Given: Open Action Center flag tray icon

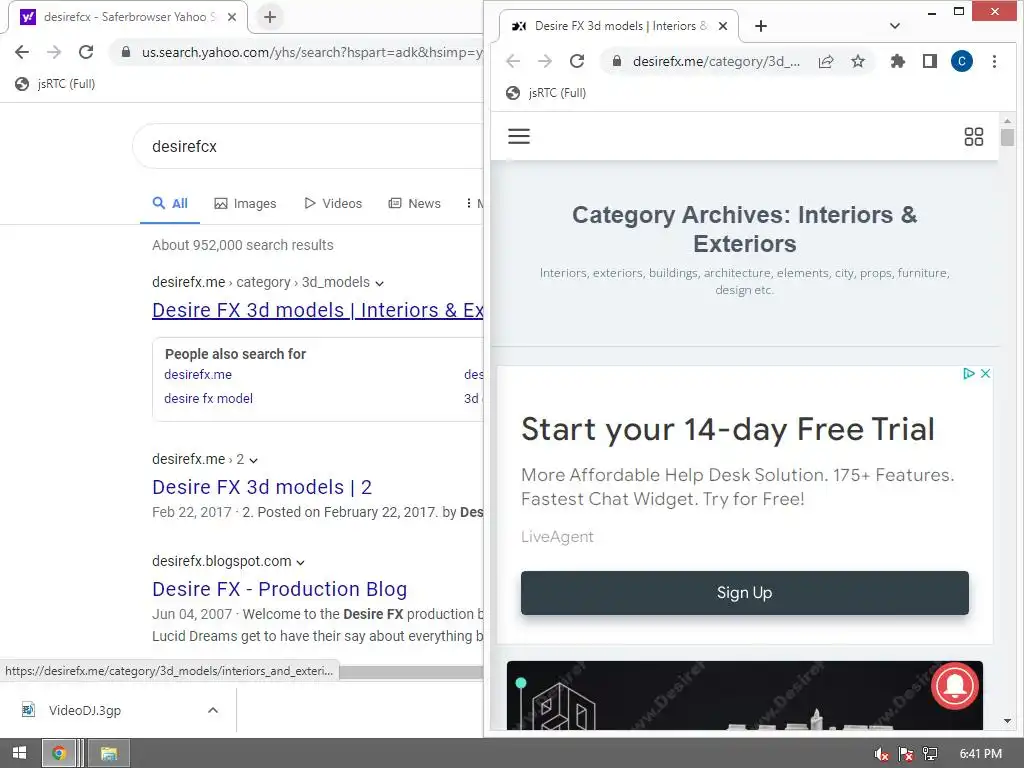Looking at the screenshot, I should tap(906, 754).
